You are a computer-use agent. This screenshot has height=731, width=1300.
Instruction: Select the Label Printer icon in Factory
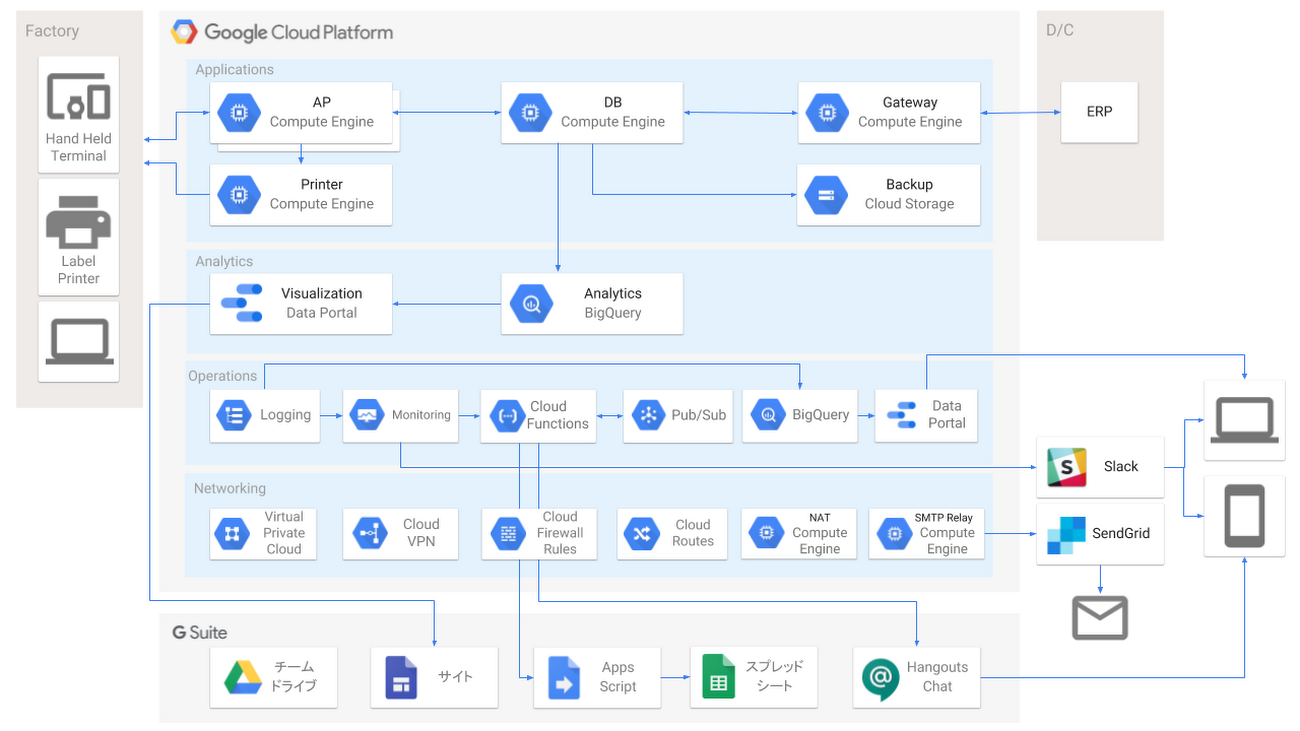pyautogui.click(x=79, y=221)
